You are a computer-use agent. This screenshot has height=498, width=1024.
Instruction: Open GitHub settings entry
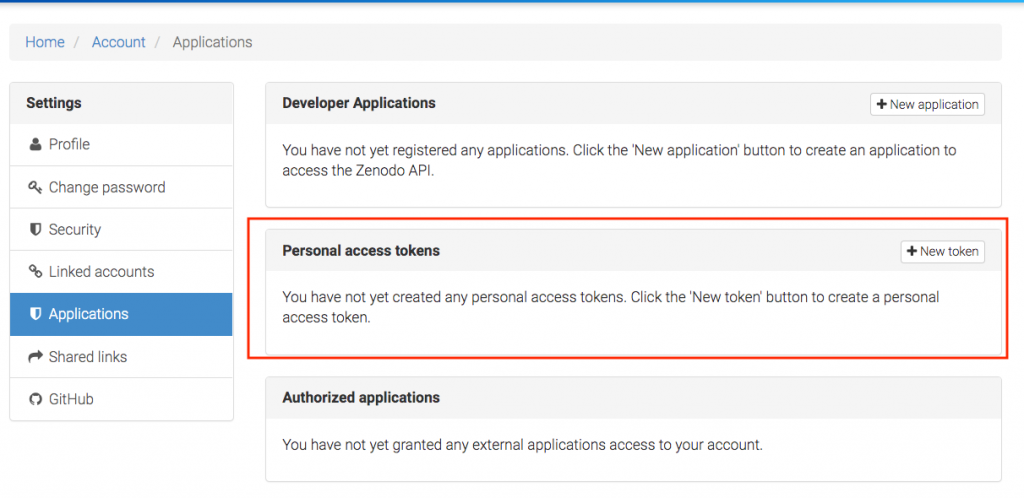(121, 399)
